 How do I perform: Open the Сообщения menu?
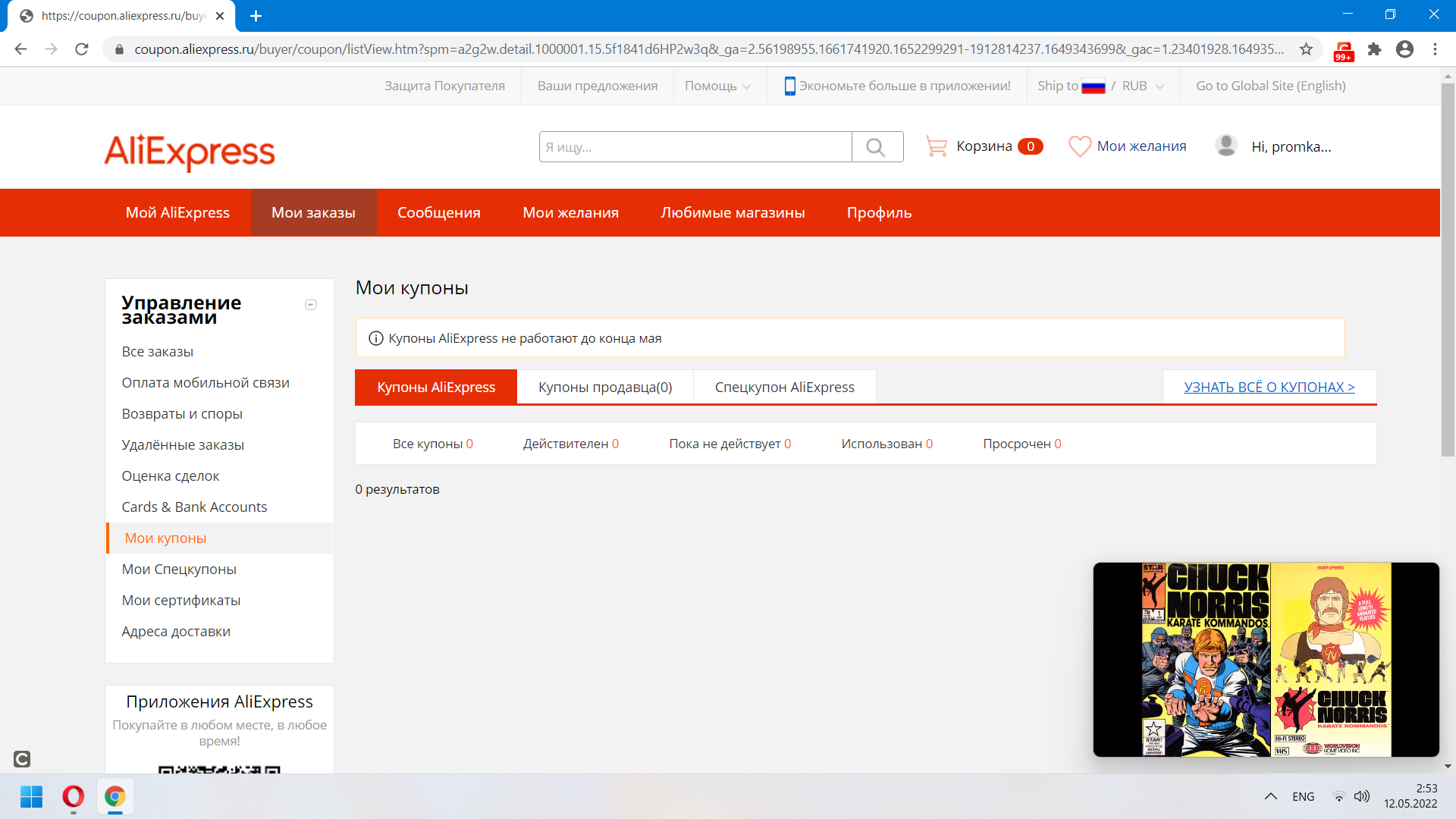tap(439, 212)
